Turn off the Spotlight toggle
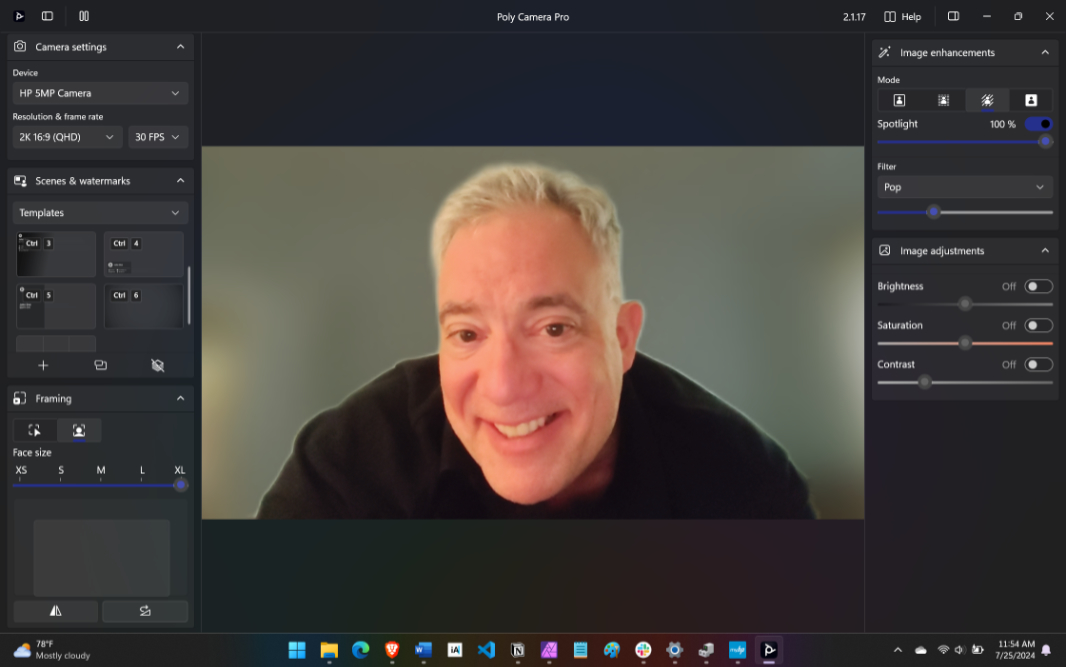The width and height of the screenshot is (1066, 667). pos(1039,124)
